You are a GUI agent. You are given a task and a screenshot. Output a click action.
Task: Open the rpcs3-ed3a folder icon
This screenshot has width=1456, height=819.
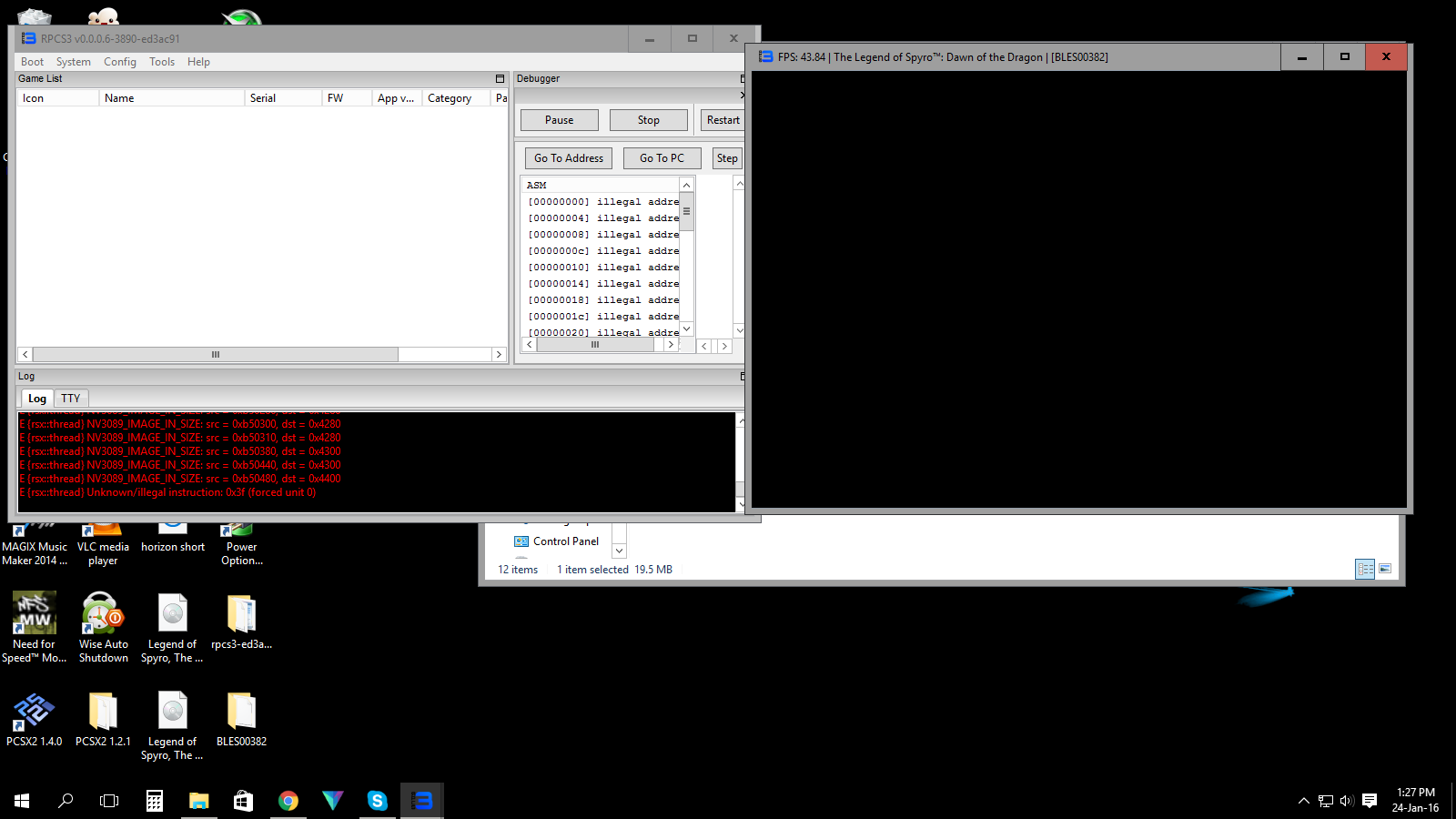(242, 622)
